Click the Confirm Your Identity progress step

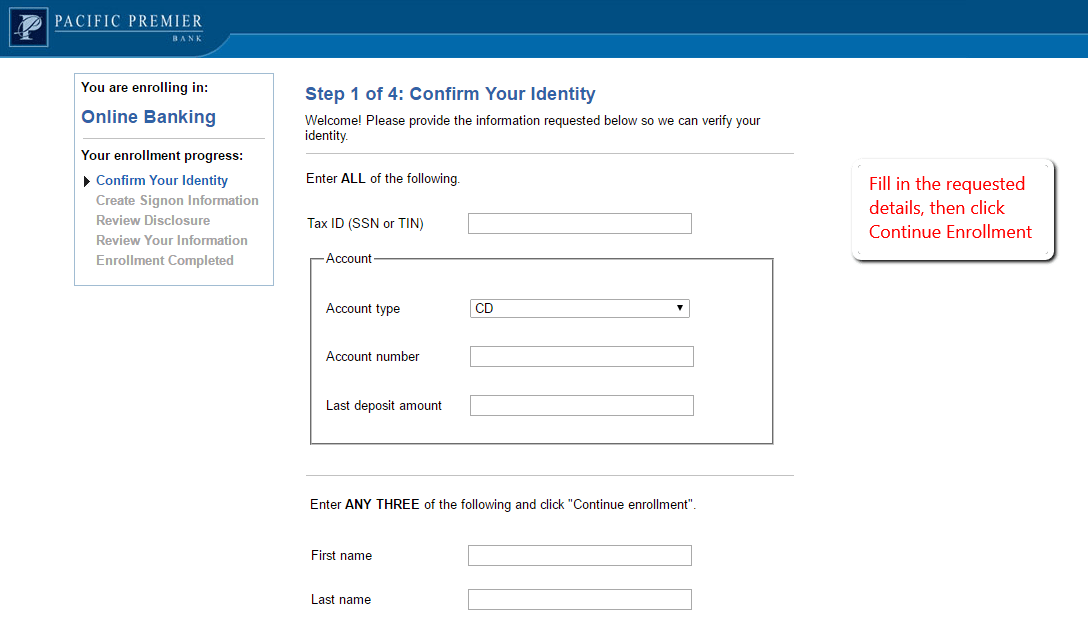click(x=161, y=180)
